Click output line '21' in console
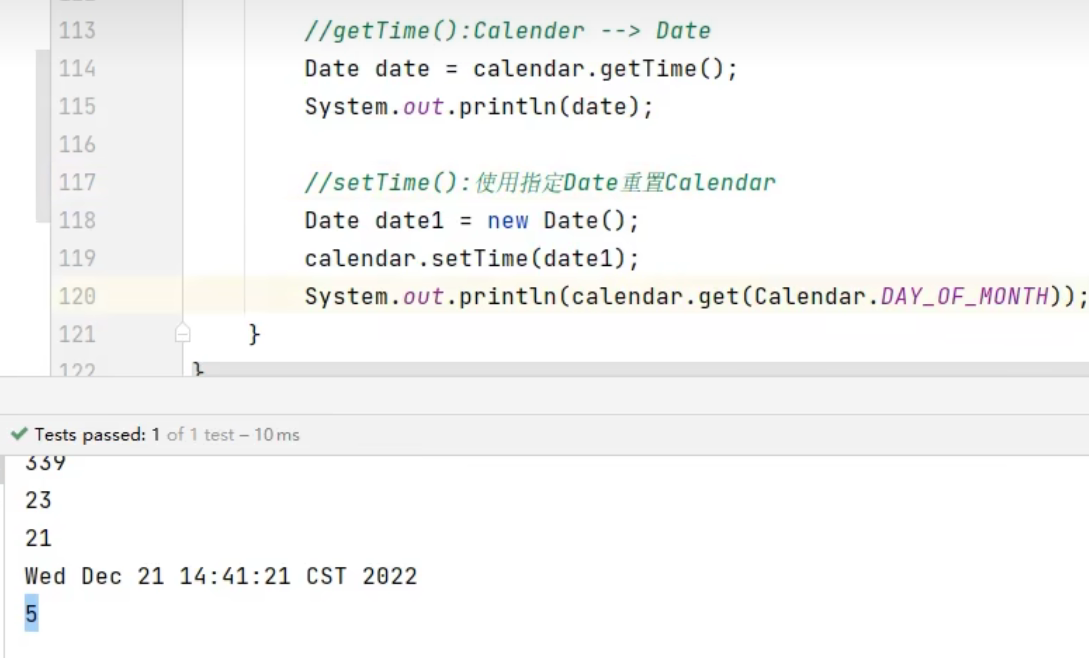This screenshot has width=1089, height=658. pos(38,538)
